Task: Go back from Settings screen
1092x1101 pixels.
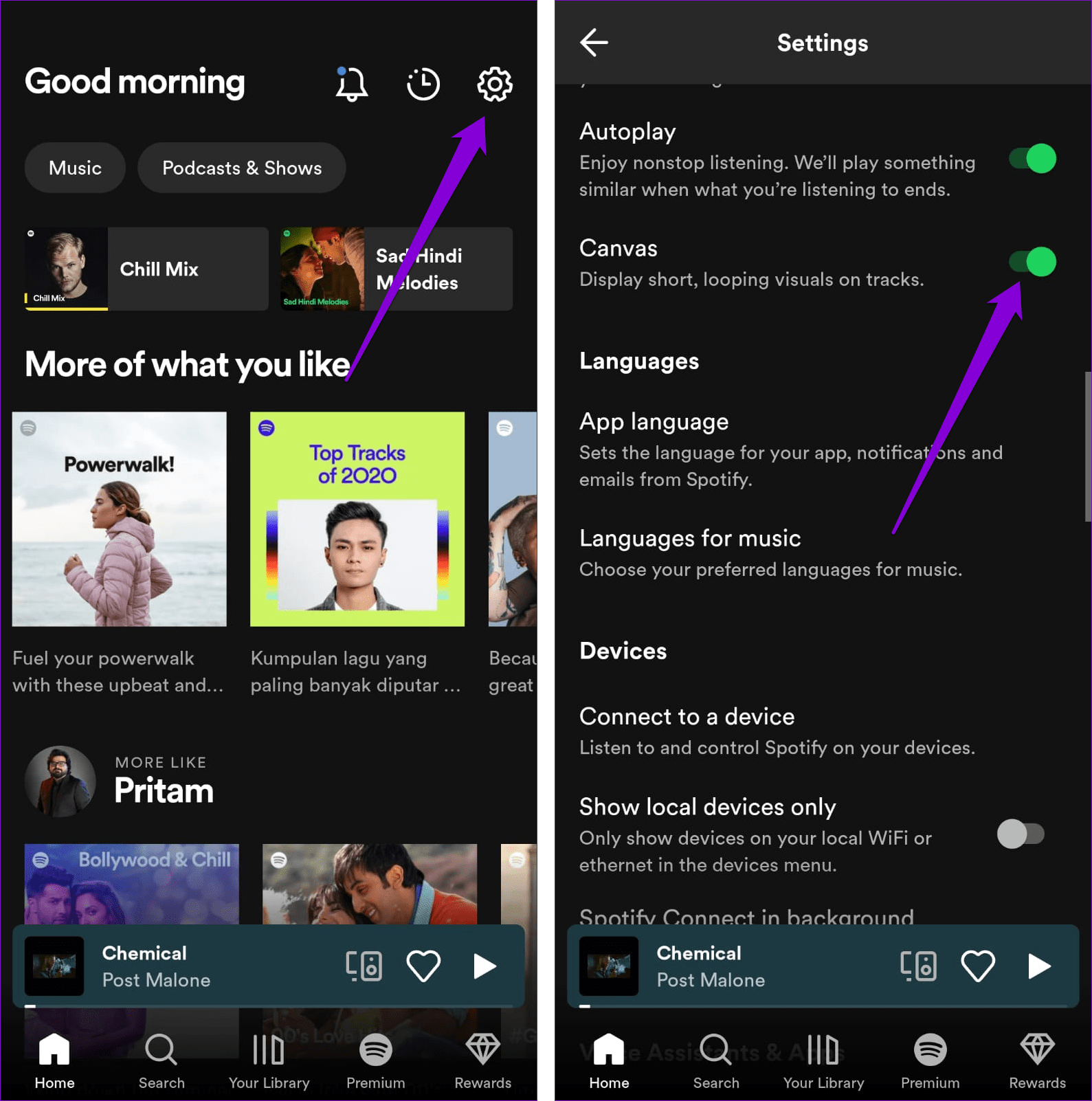Action: point(594,42)
